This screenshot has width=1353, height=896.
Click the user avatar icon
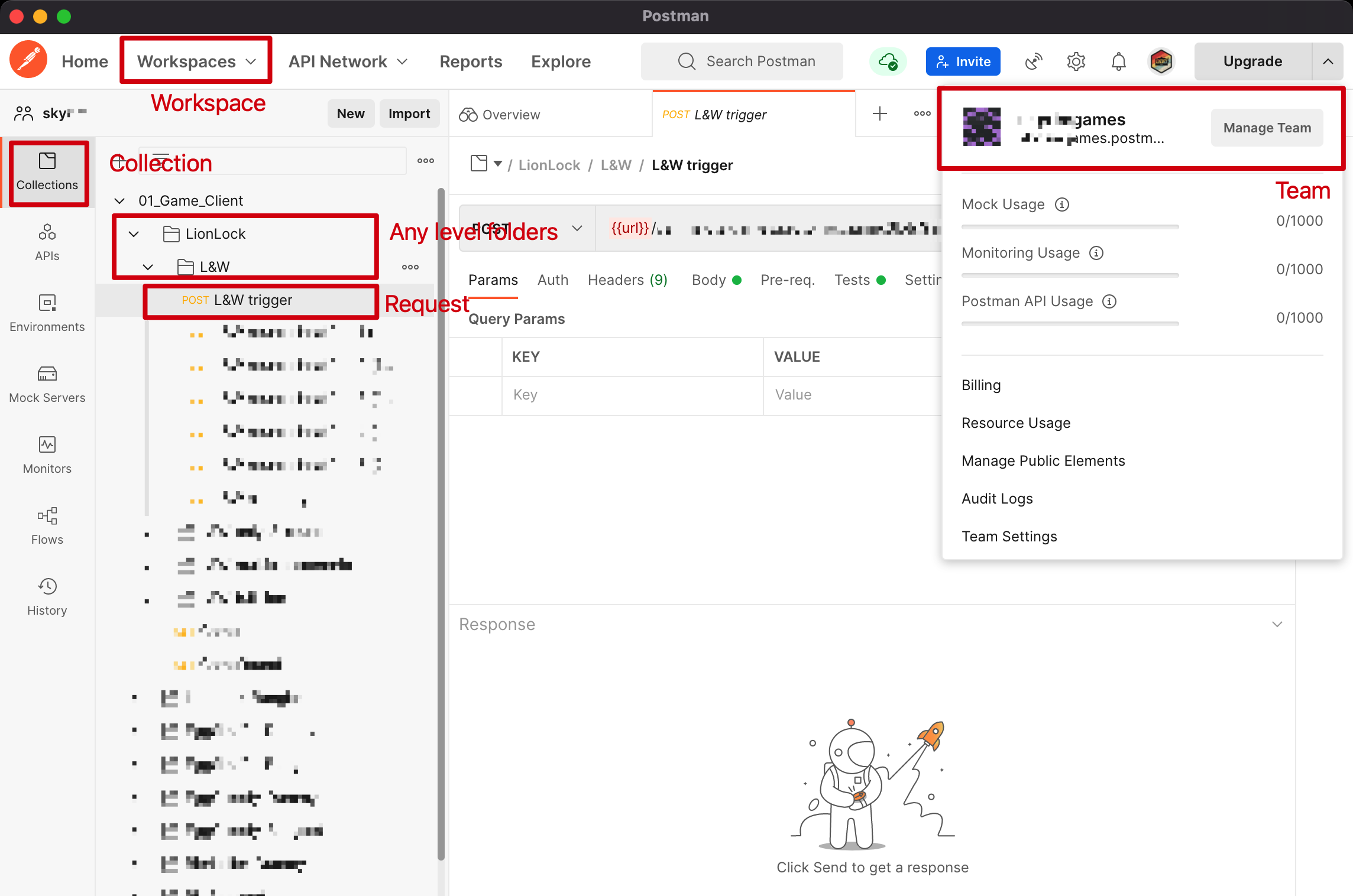coord(1161,61)
